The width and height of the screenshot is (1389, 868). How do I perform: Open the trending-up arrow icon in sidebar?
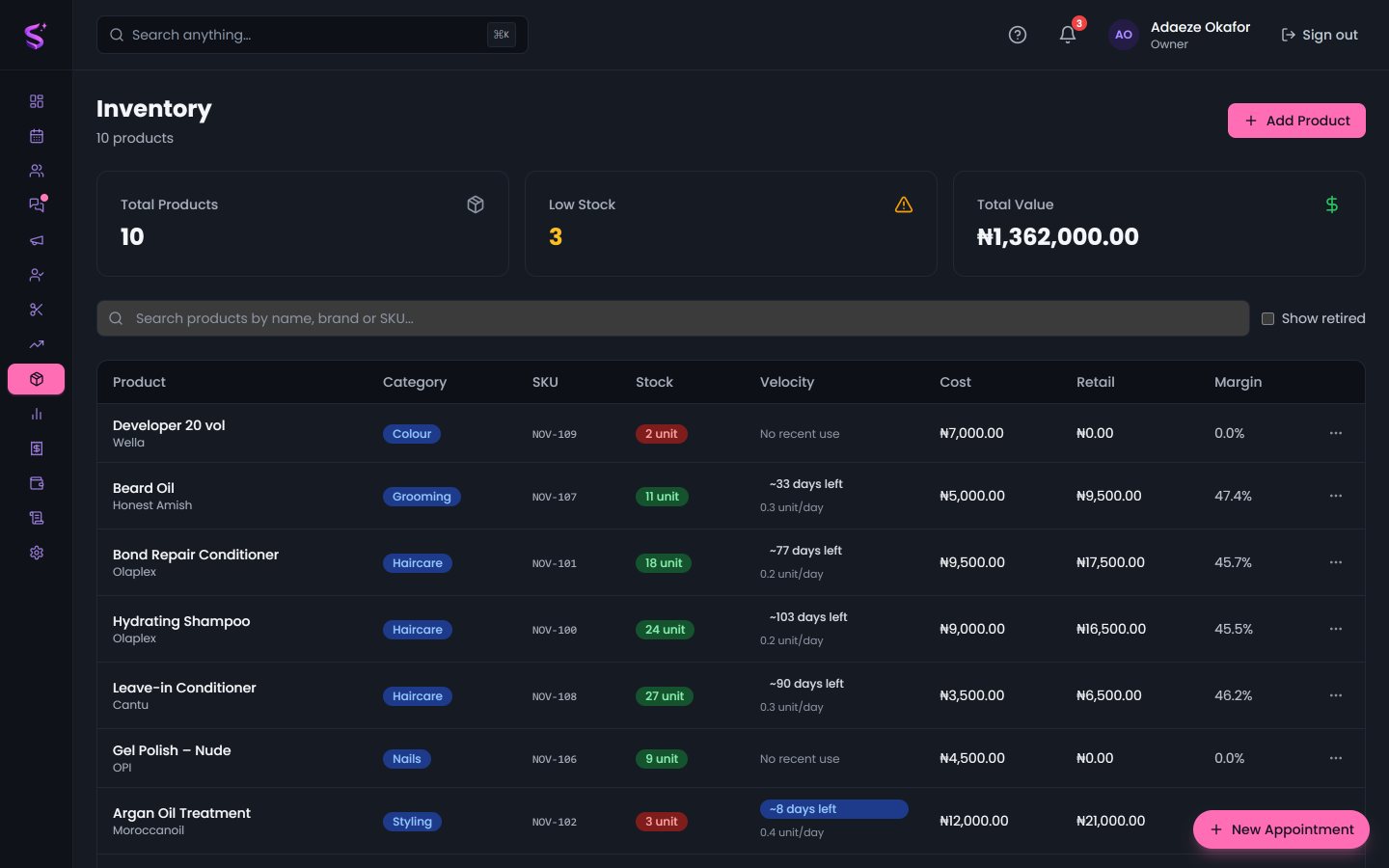[x=37, y=344]
